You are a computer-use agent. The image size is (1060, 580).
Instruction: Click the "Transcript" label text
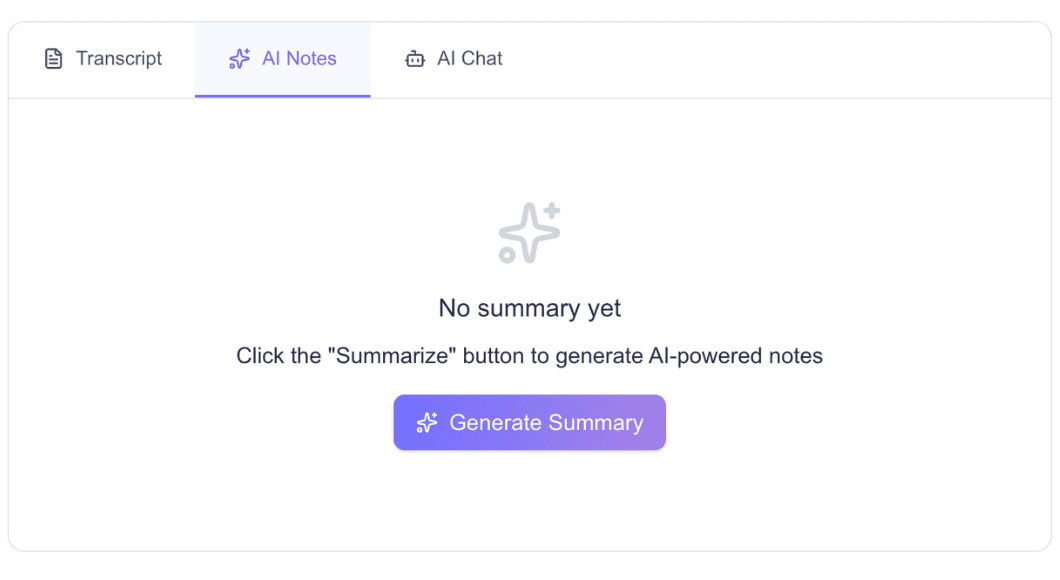(119, 59)
